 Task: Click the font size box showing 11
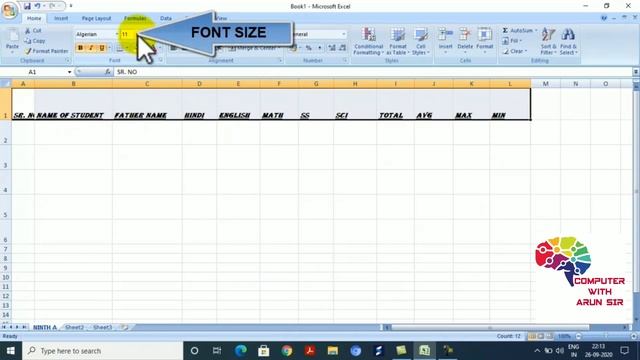click(x=127, y=34)
